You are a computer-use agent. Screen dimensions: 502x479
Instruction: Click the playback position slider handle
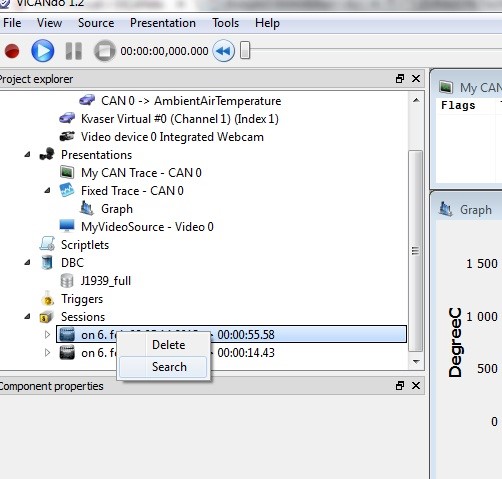pyautogui.click(x=245, y=50)
